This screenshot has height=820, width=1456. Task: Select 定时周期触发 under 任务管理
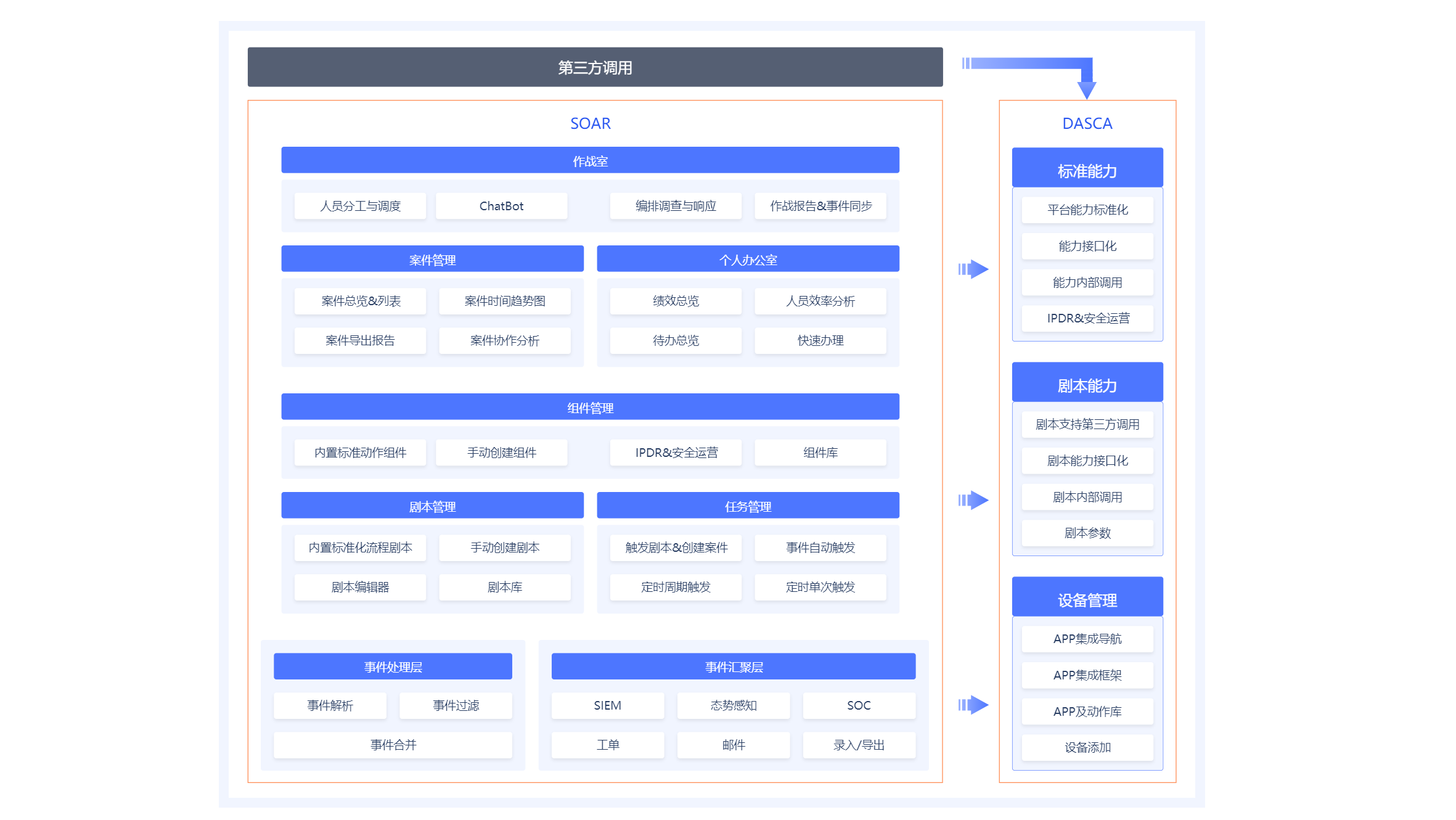click(x=676, y=587)
